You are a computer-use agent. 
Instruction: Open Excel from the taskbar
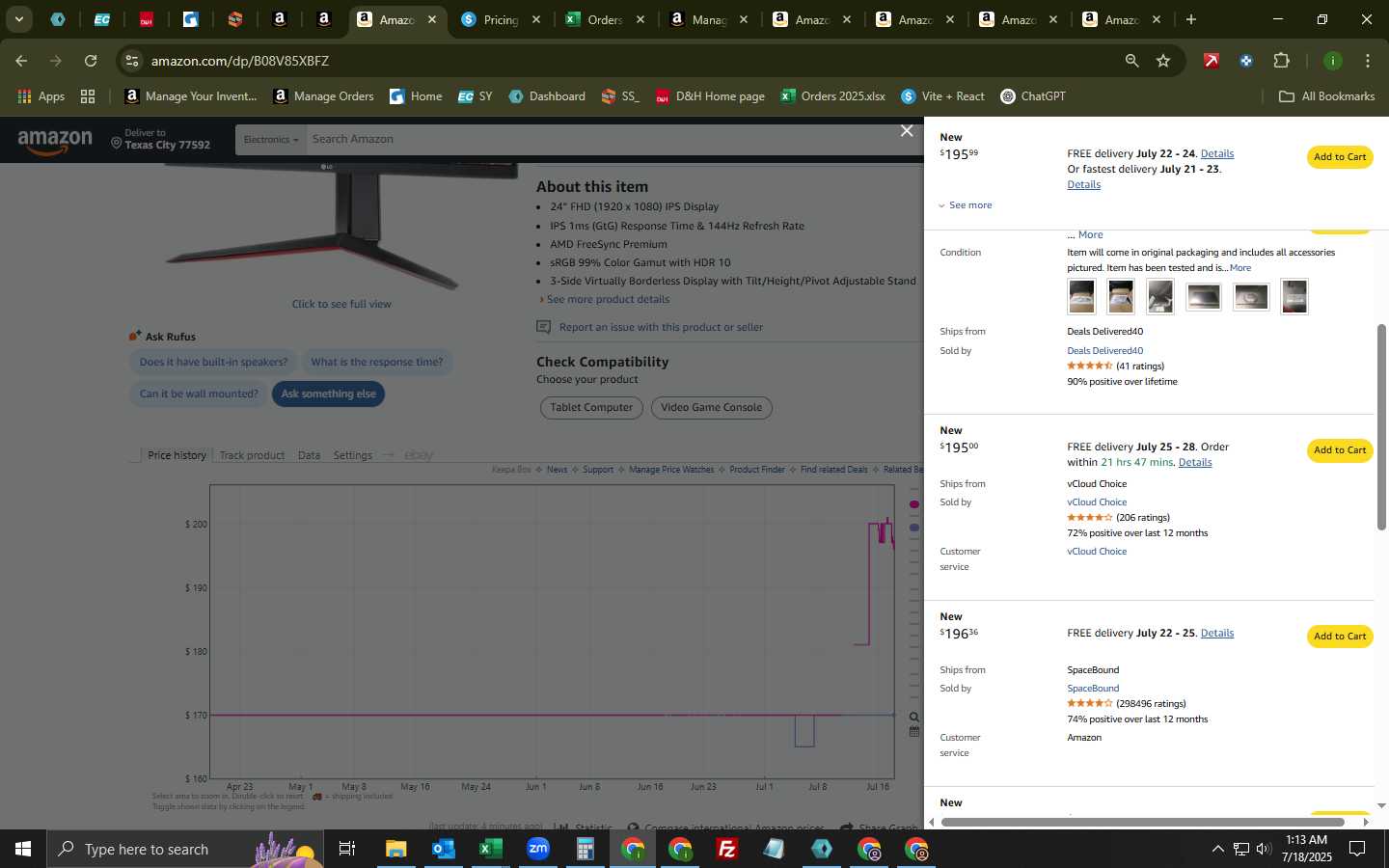coord(490,849)
